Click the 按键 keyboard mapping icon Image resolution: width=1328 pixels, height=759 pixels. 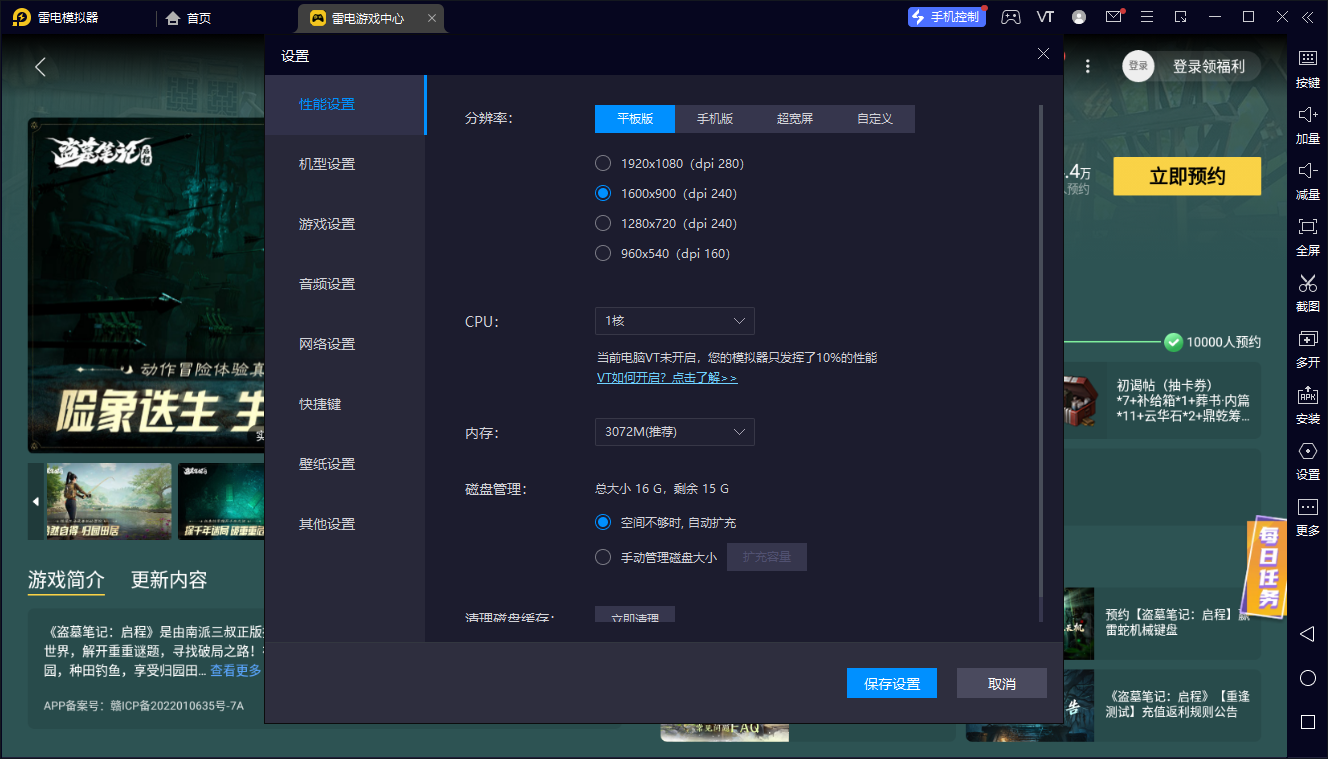point(1307,58)
